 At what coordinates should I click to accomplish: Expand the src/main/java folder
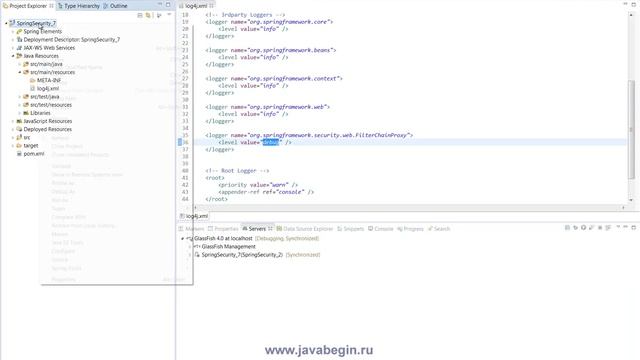click(19, 64)
